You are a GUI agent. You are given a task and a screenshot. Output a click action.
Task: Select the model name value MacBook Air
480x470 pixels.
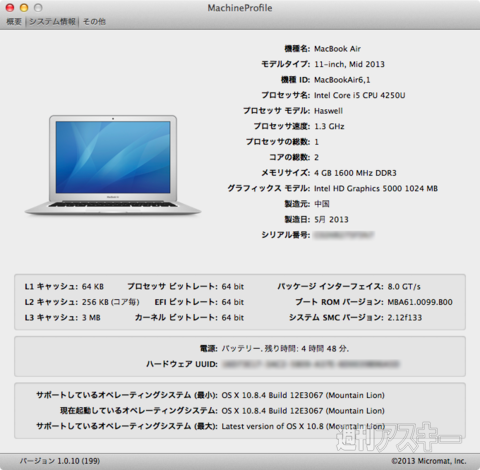[x=337, y=49]
